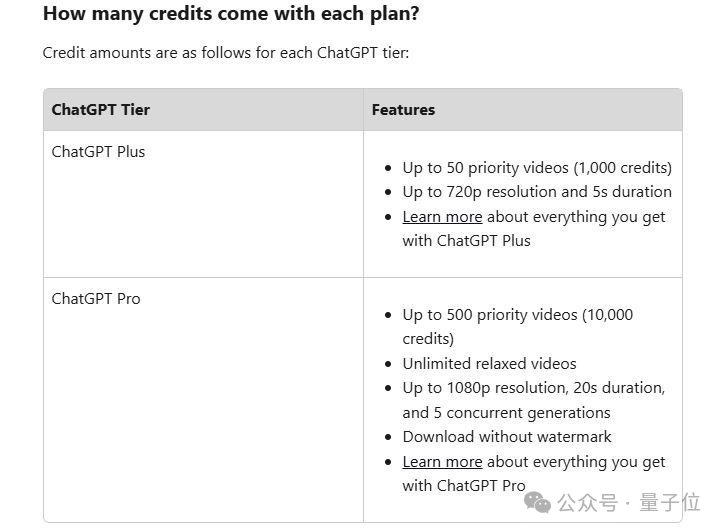Open Learn more link for ChatGPT Pro
This screenshot has width=724, height=532.
[442, 461]
